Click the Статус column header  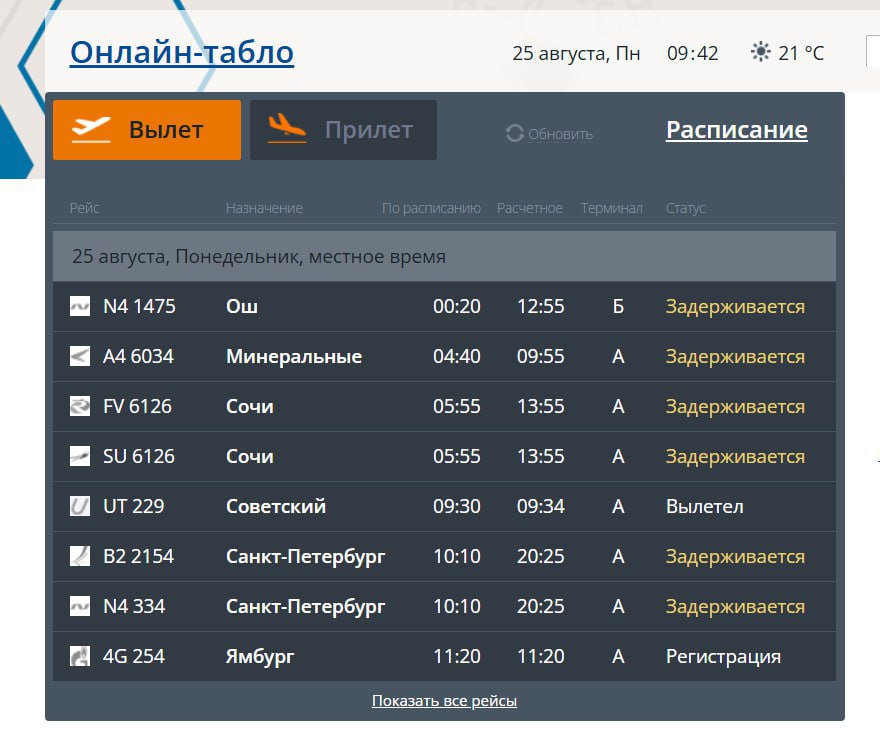point(685,208)
